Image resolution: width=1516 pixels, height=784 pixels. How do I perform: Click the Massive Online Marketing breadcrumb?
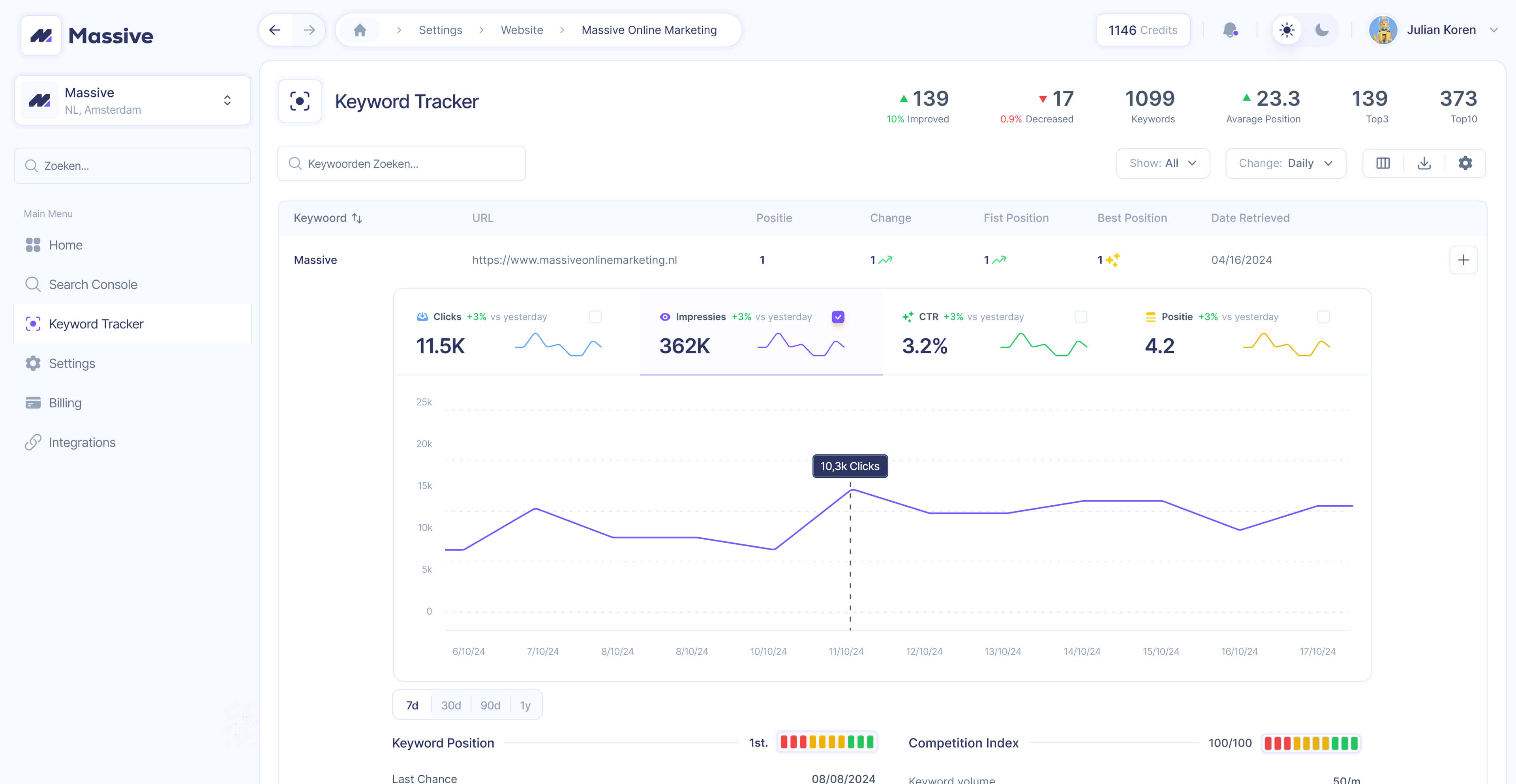649,30
